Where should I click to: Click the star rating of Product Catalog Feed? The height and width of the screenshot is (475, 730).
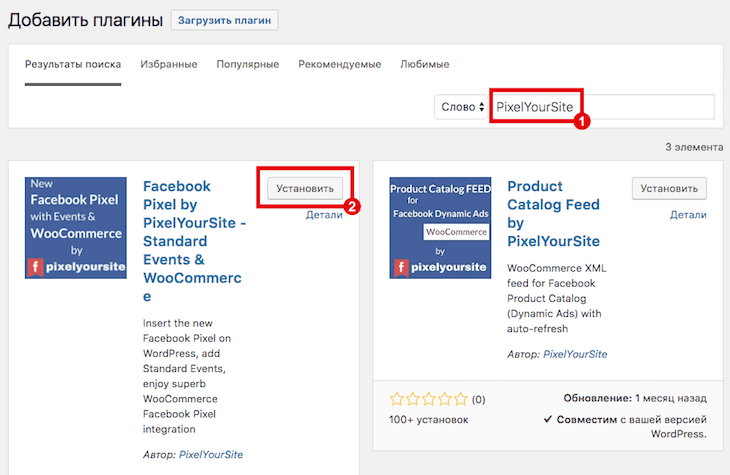(x=429, y=399)
